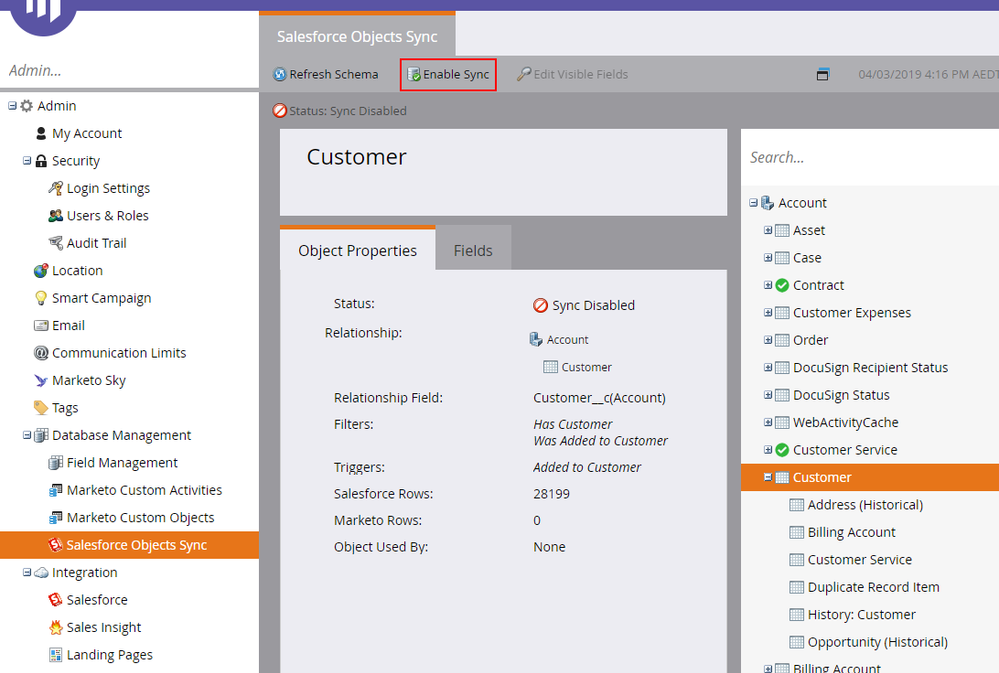Click the Edit Visible Fields wrench icon

click(x=524, y=75)
